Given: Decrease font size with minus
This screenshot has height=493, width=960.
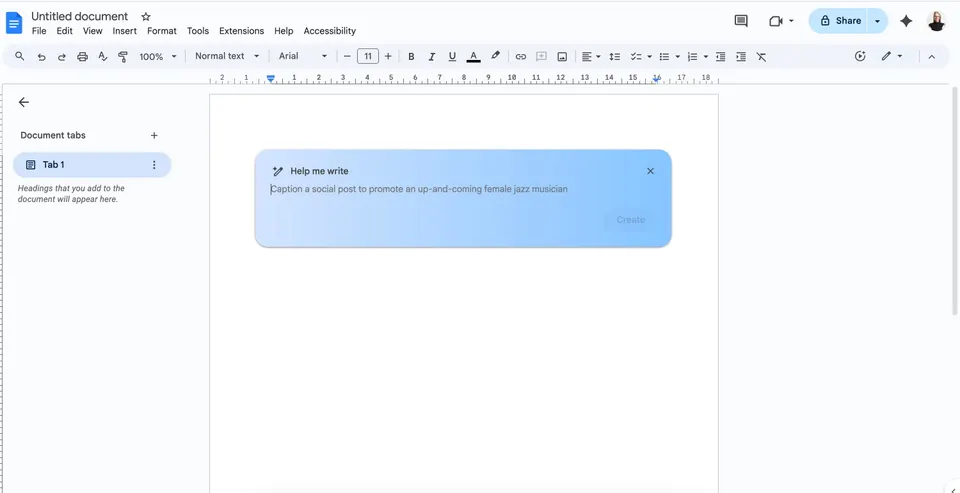Looking at the screenshot, I should pos(347,56).
